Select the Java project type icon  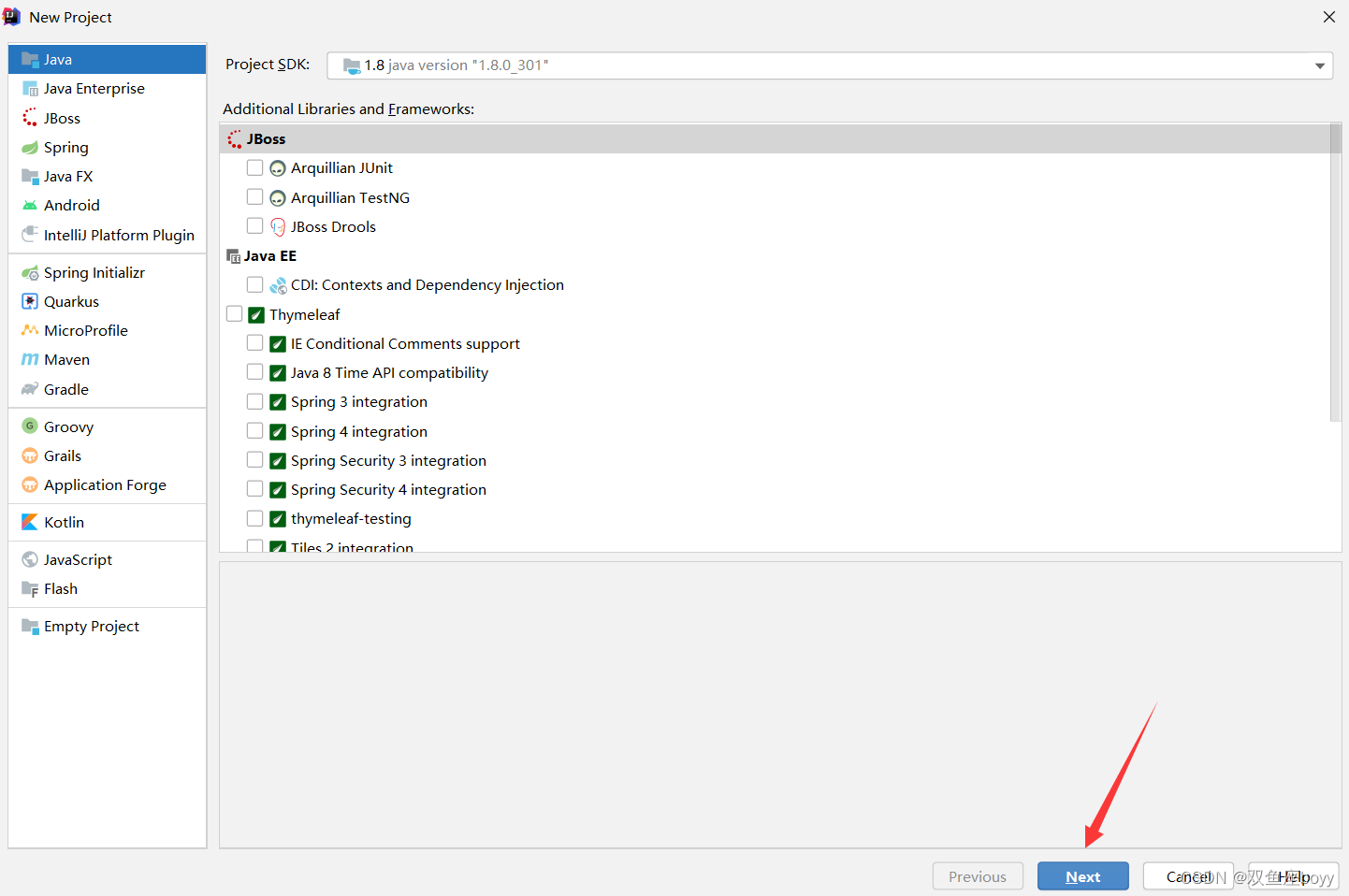(30, 59)
